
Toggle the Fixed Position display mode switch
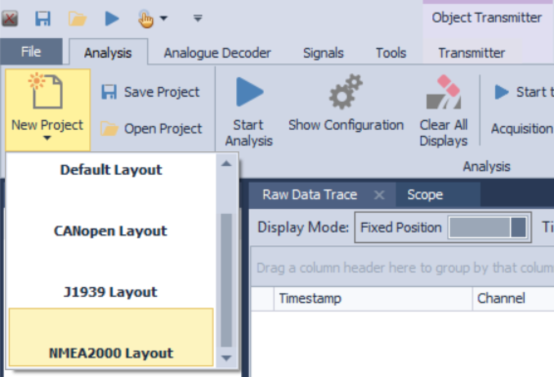pyautogui.click(x=488, y=227)
